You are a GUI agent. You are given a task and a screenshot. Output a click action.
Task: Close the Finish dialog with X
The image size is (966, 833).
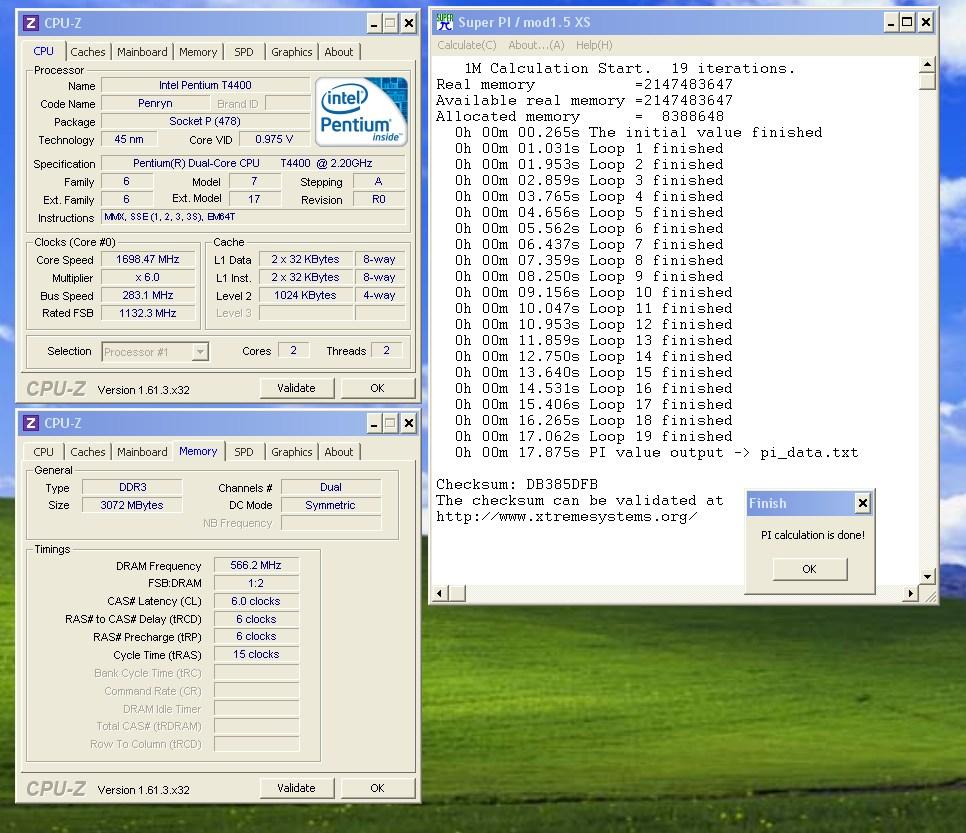pyautogui.click(x=862, y=504)
